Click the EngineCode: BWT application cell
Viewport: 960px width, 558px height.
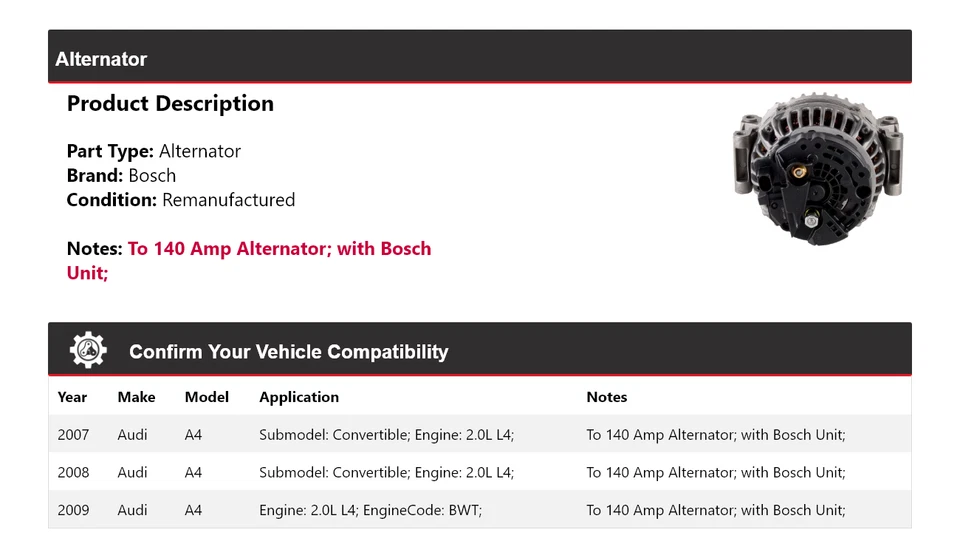370,510
